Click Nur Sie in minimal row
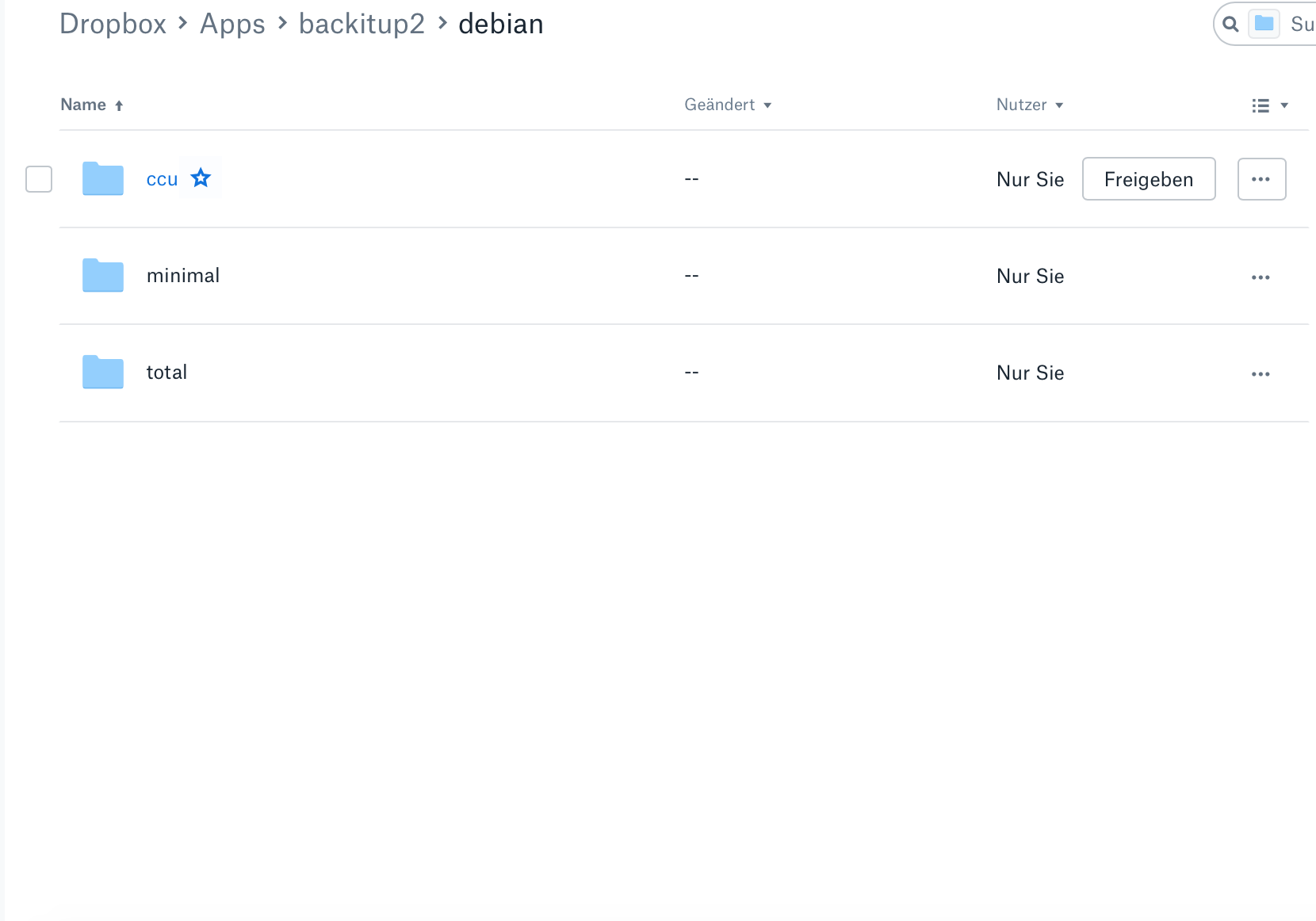The image size is (1316, 921). (1030, 276)
